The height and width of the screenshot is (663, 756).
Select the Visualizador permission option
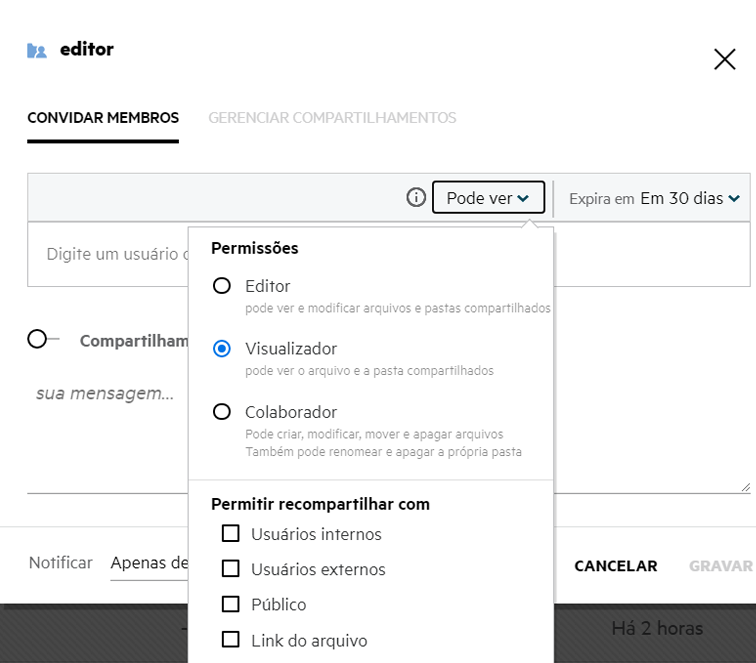[x=222, y=349]
